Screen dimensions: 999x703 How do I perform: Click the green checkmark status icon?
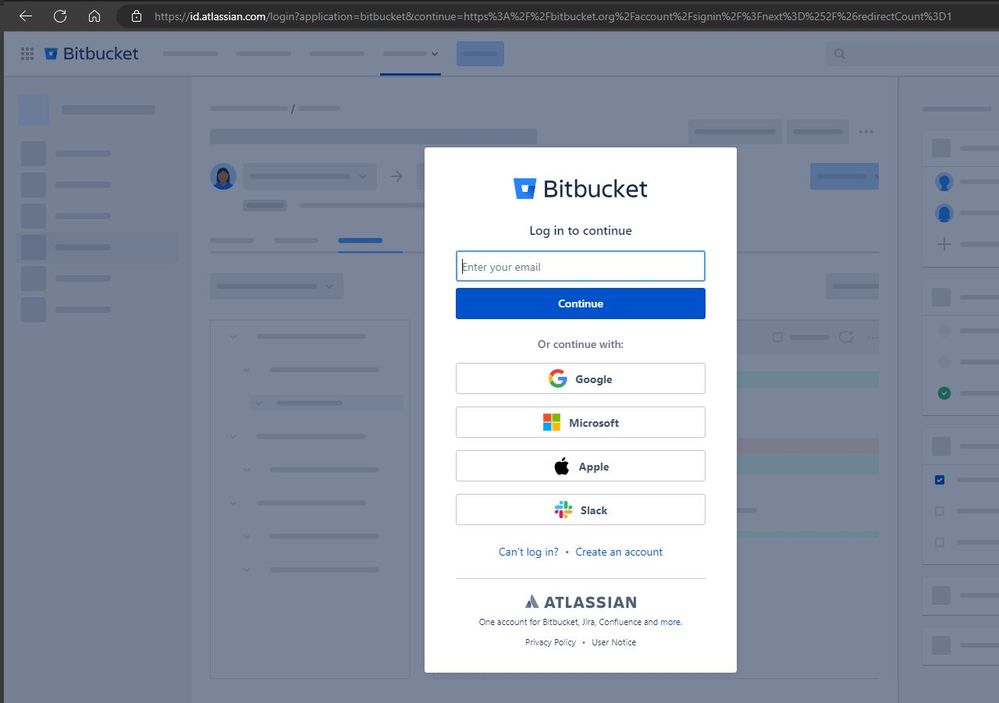944,393
